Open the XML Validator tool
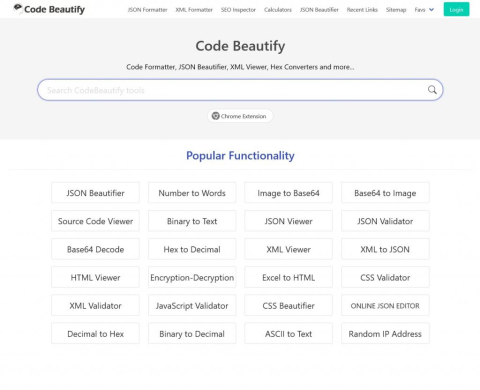480x390 pixels. click(x=95, y=305)
